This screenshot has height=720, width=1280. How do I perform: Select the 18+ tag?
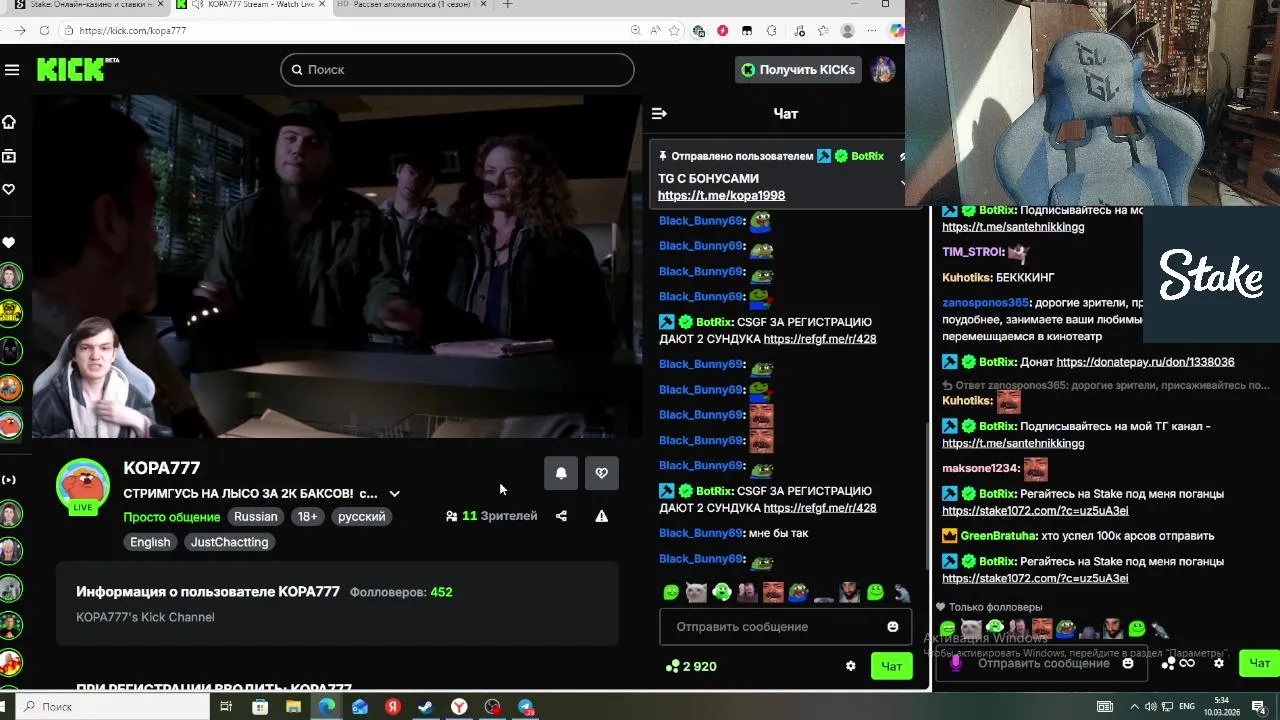[307, 517]
